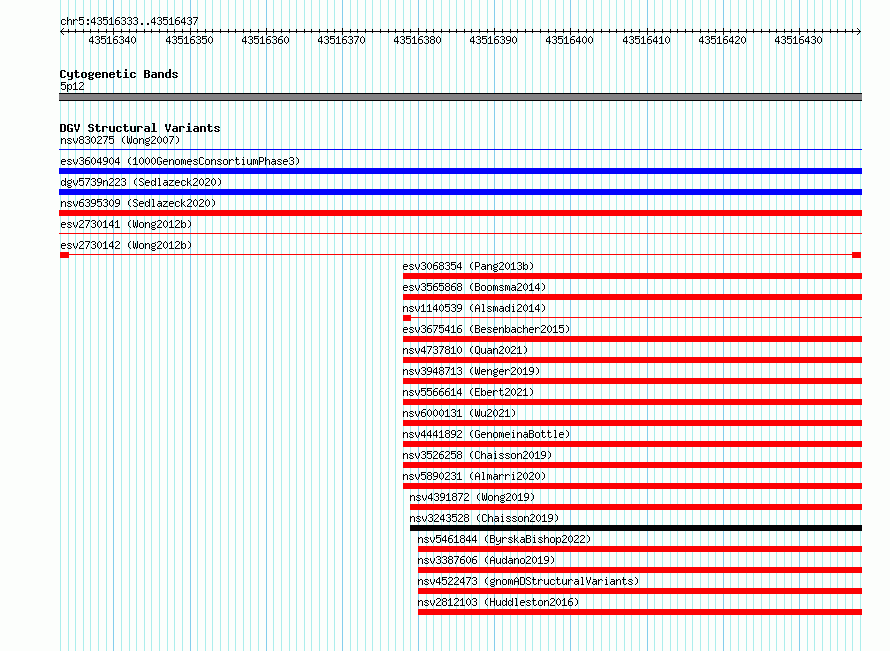Click the DGV Structural Variants track title
Image resolution: width=890 pixels, height=651 pixels.
[140, 128]
